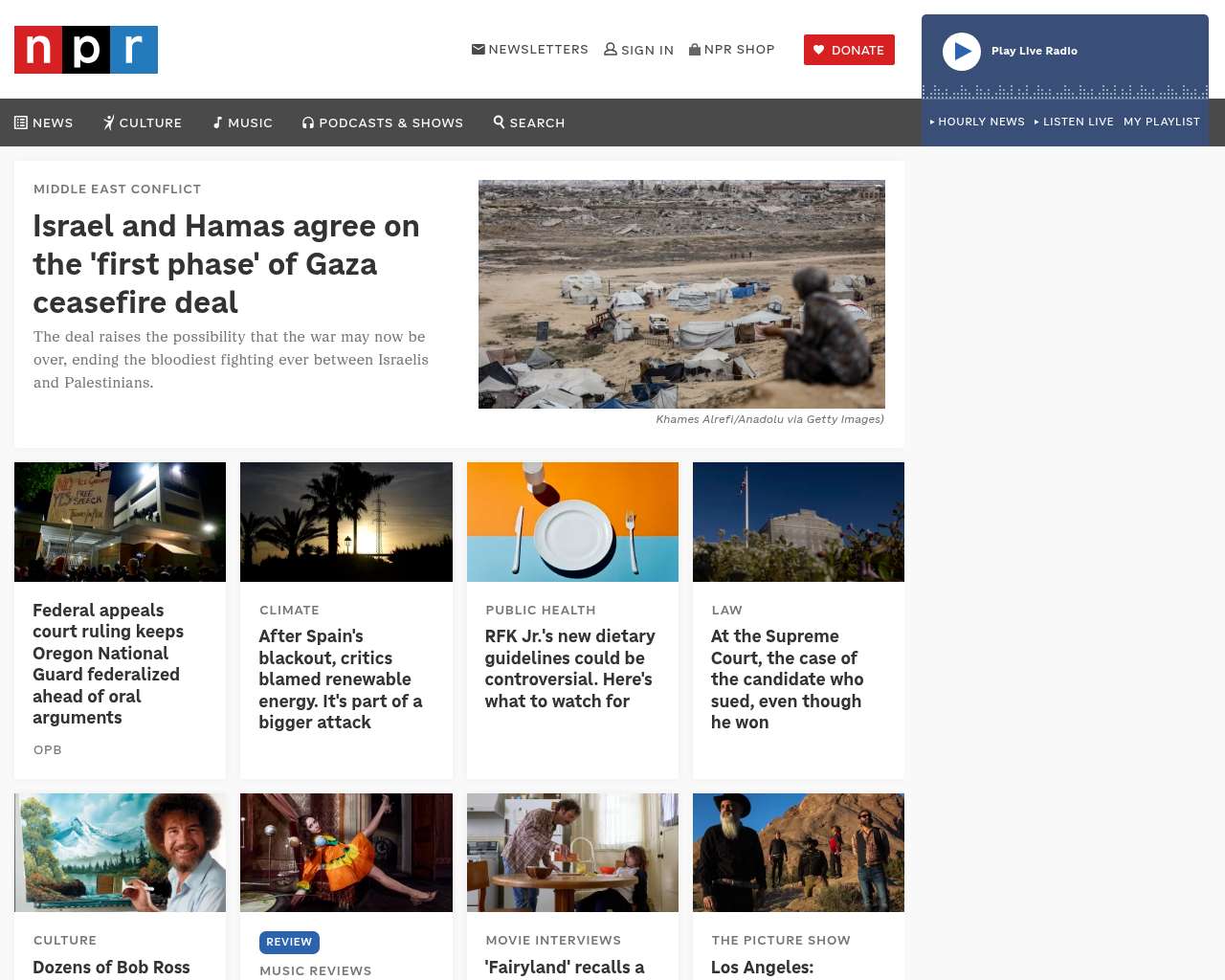Click the Sign In person icon
The image size is (1225, 980).
[x=611, y=49]
